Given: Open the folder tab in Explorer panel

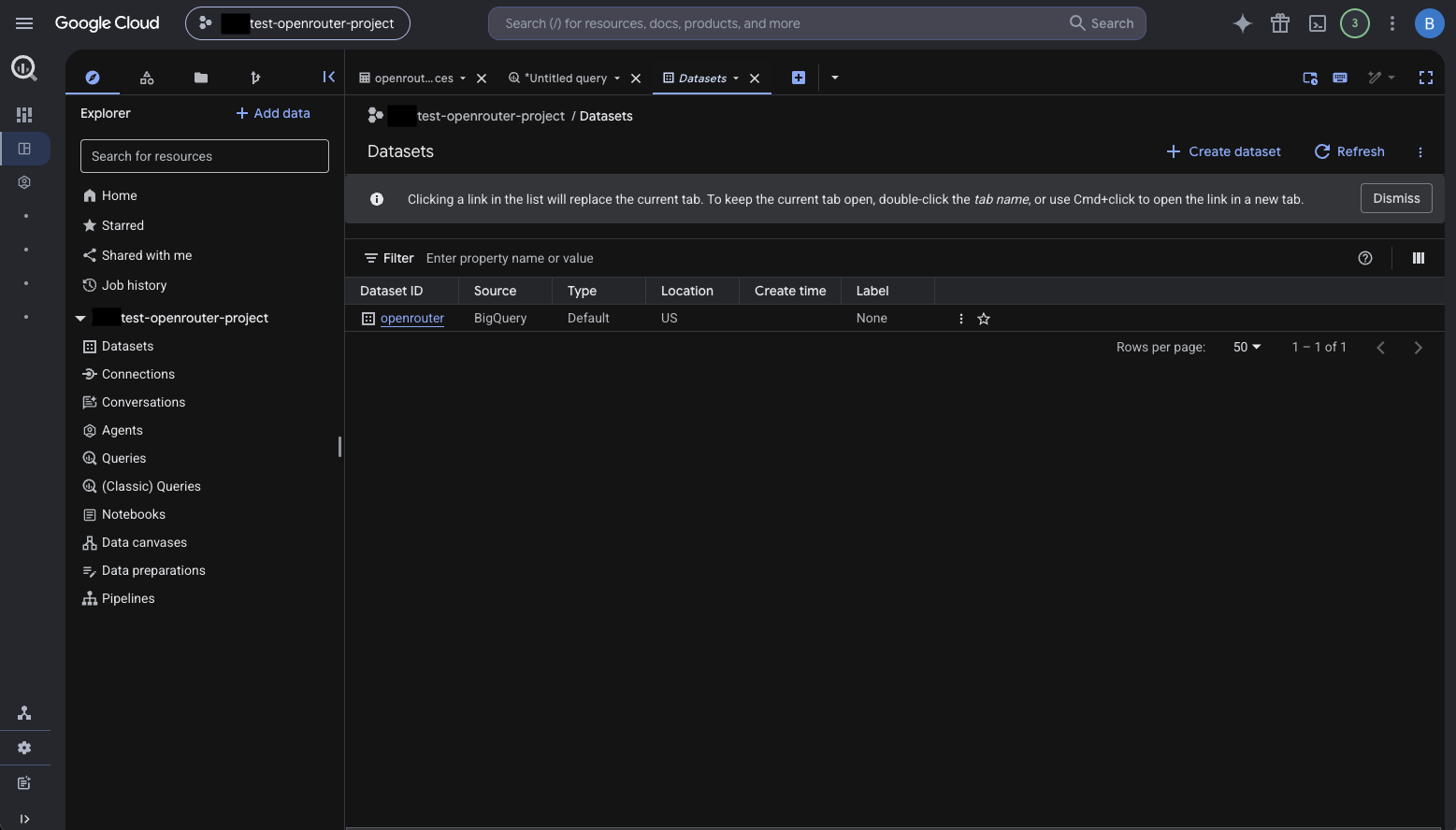Looking at the screenshot, I should (201, 78).
